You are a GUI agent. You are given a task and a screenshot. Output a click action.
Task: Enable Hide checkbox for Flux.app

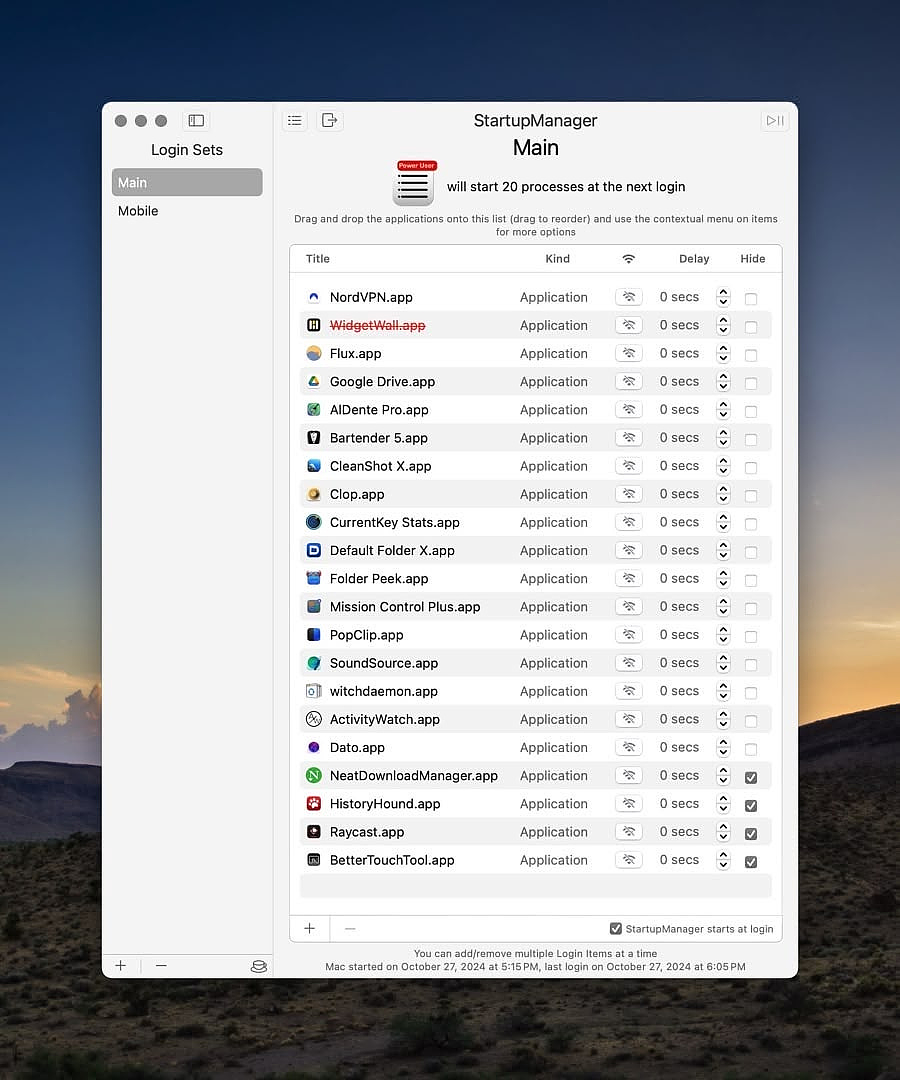point(751,355)
